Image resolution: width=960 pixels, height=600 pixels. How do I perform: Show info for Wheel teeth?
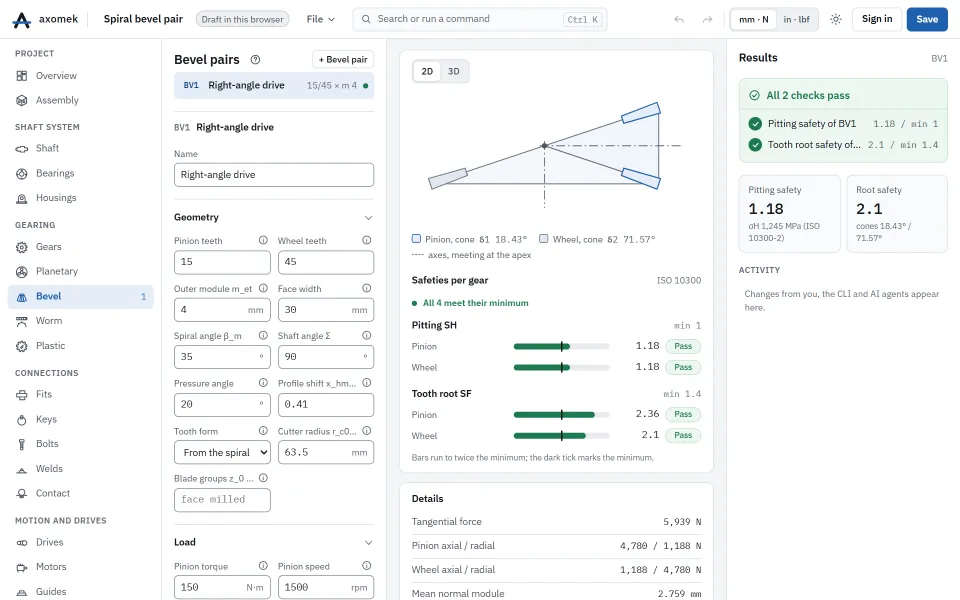367,241
